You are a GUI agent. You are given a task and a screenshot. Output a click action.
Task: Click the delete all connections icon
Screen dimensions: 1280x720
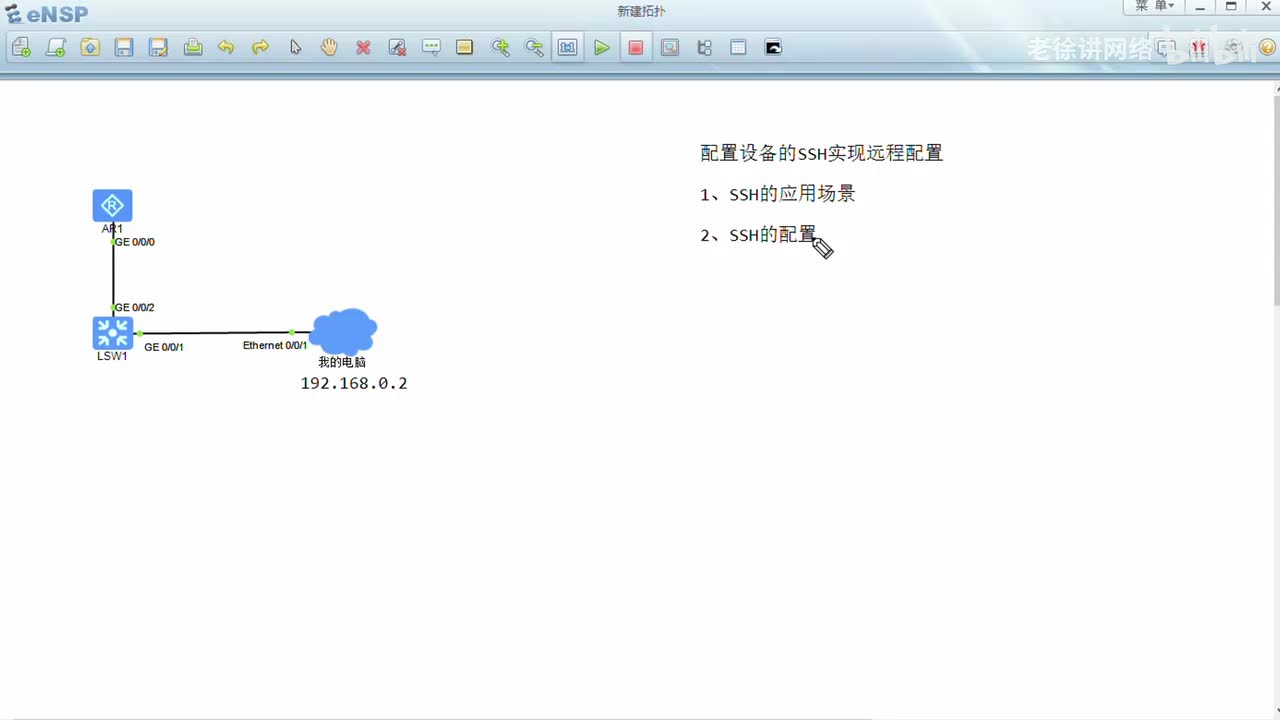tap(397, 47)
